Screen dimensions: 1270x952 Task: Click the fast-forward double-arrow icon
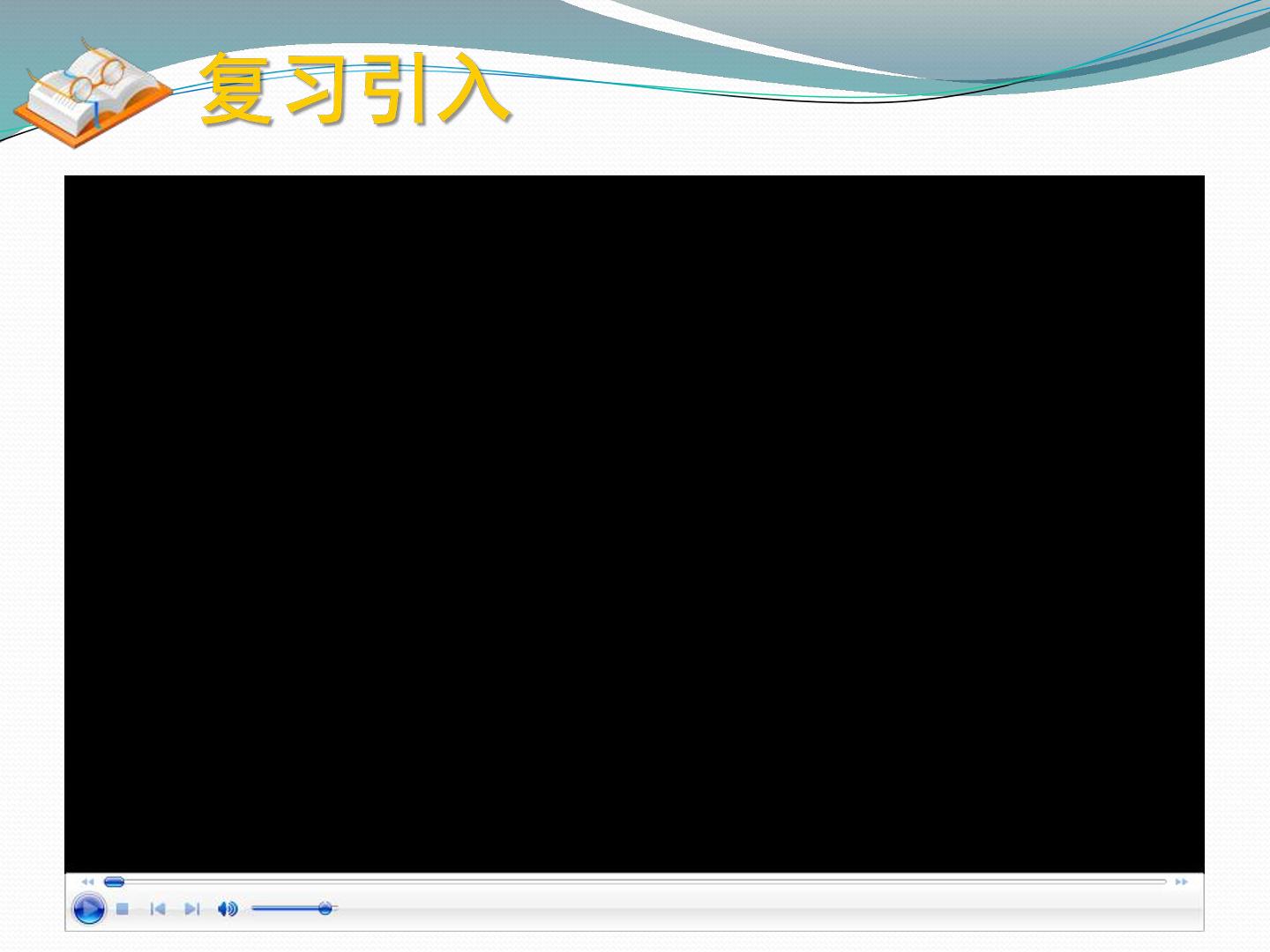point(1181,881)
